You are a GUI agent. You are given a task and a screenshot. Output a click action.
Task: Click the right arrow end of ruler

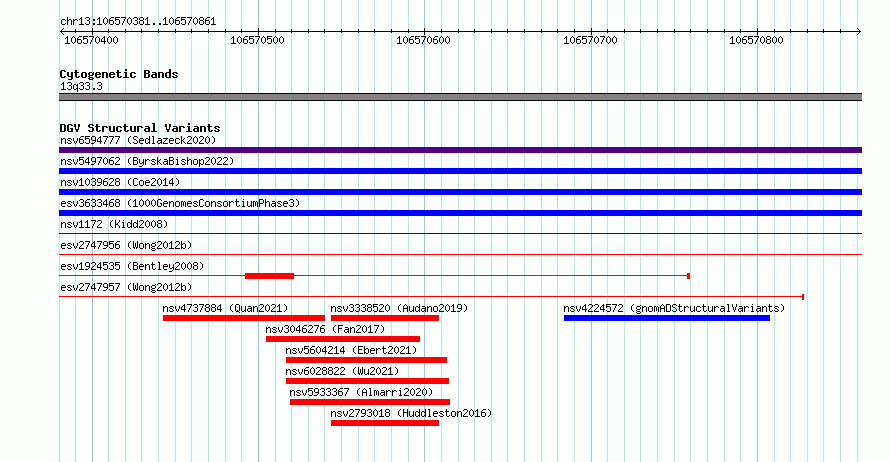coord(859,32)
